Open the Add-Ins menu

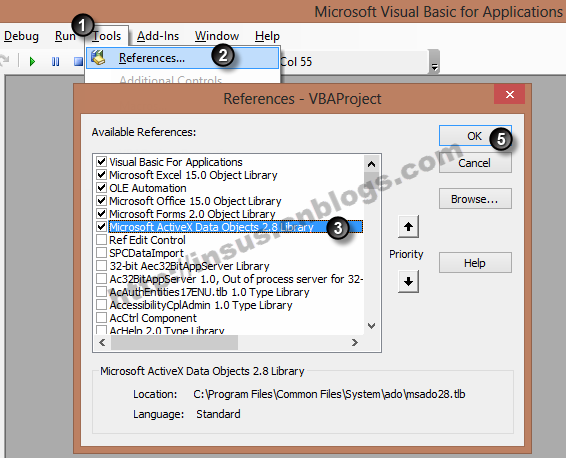click(158, 36)
